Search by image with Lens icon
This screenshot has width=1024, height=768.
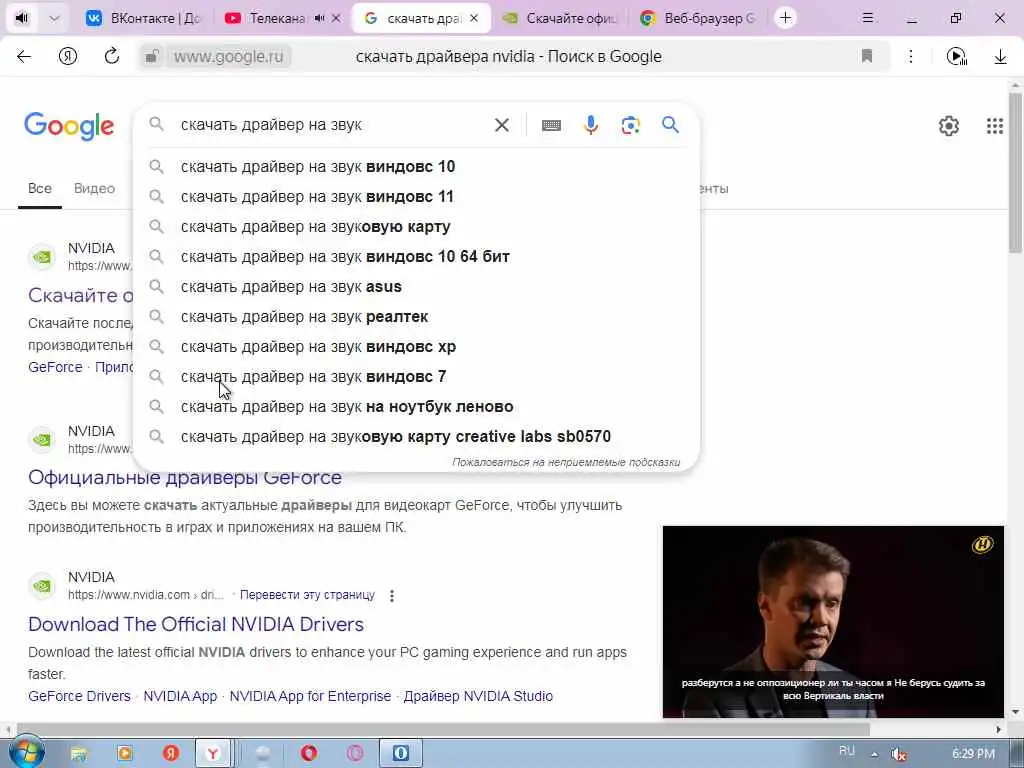tap(630, 125)
